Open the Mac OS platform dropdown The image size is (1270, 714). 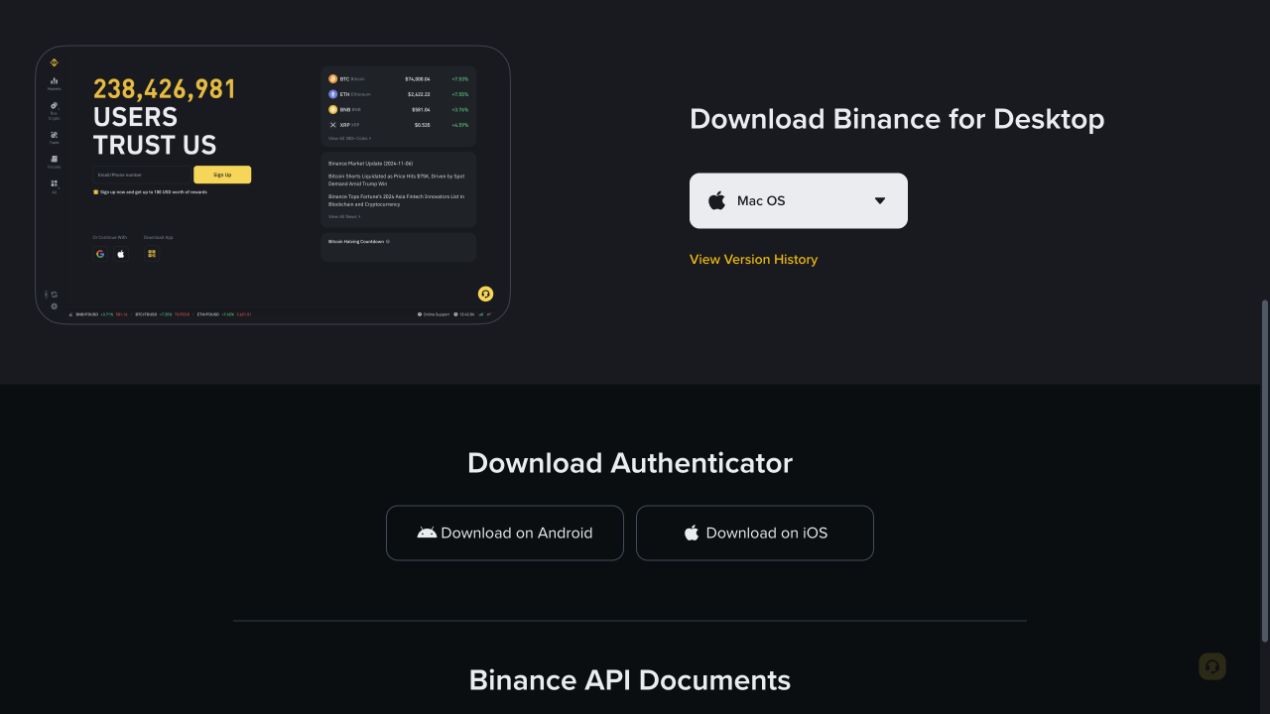798,201
